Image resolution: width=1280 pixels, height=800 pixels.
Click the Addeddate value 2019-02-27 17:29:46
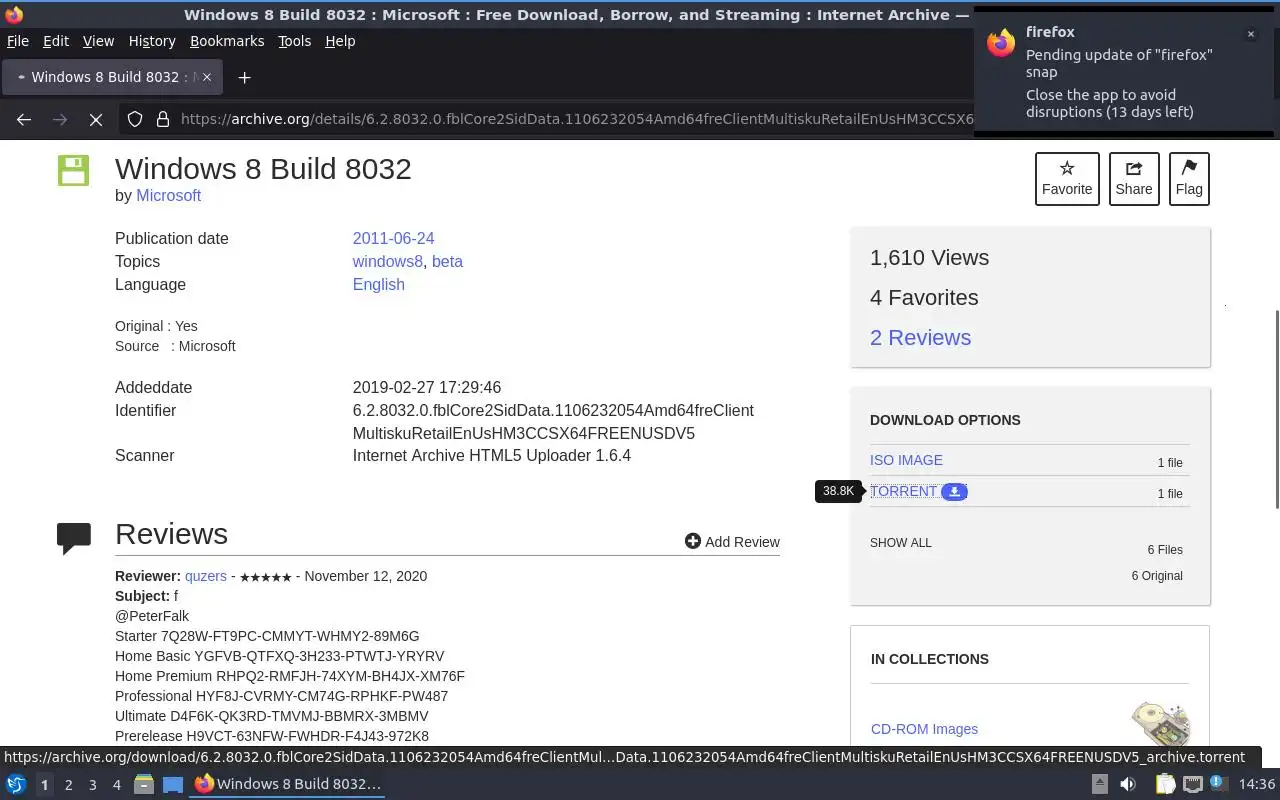click(427, 387)
